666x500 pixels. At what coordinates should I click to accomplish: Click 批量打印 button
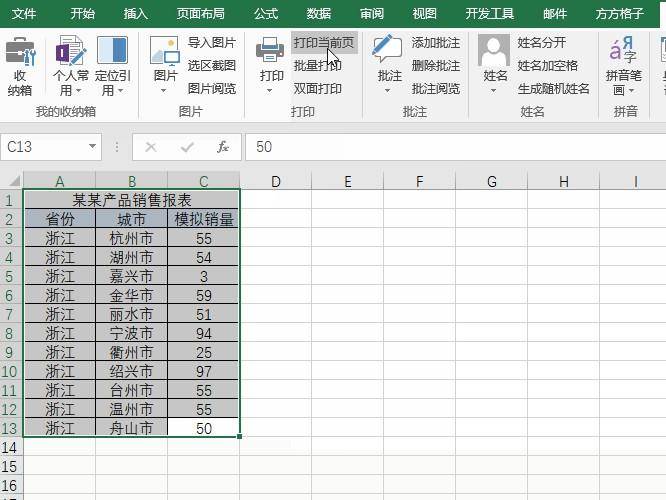pyautogui.click(x=318, y=65)
